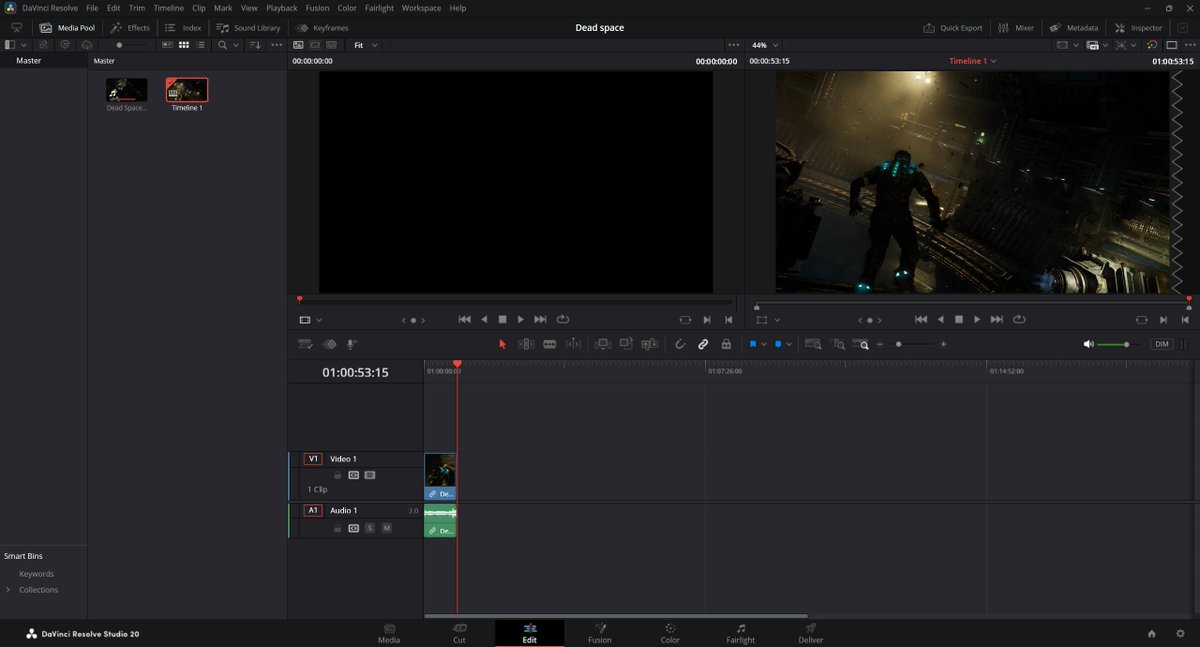Screen dimensions: 1200x647
Task: Click the Replace Clip toolbar icon
Action: (x=650, y=344)
